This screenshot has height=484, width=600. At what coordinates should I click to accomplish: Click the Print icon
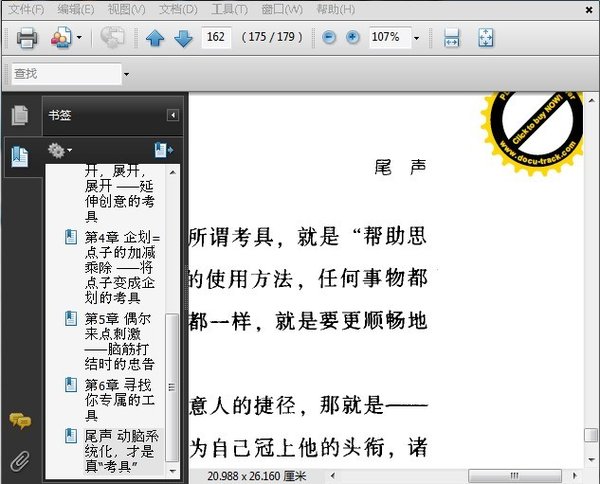26,37
